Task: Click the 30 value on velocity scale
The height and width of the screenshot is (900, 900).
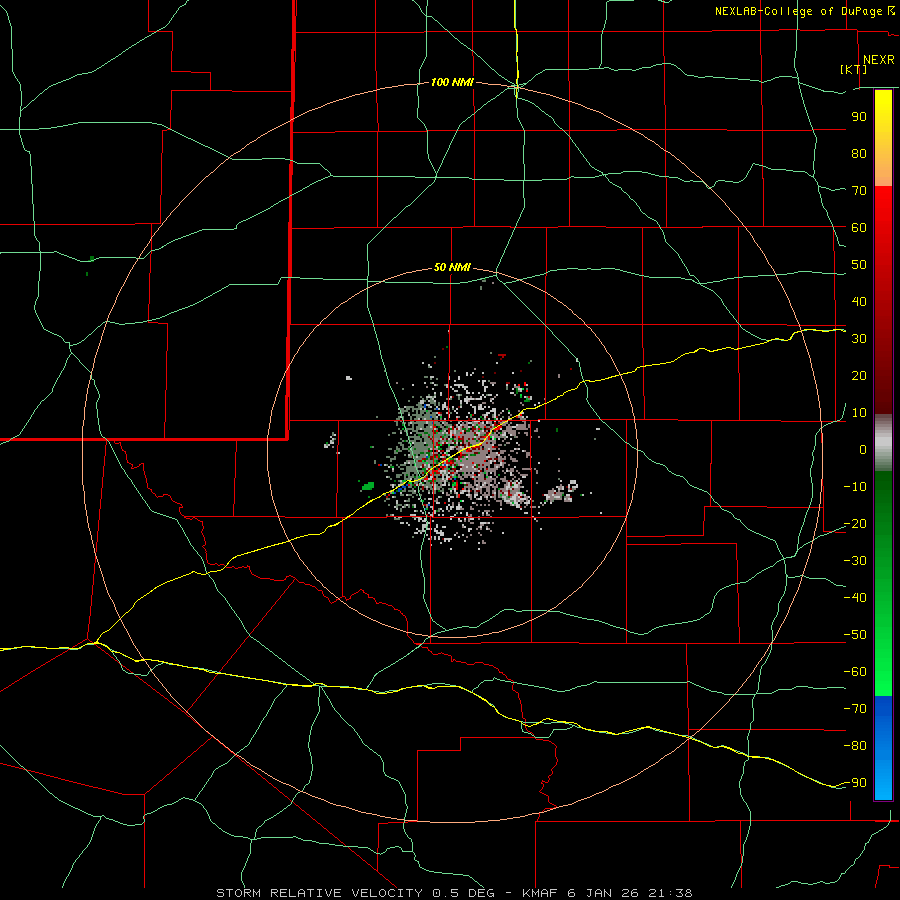Action: click(x=859, y=339)
